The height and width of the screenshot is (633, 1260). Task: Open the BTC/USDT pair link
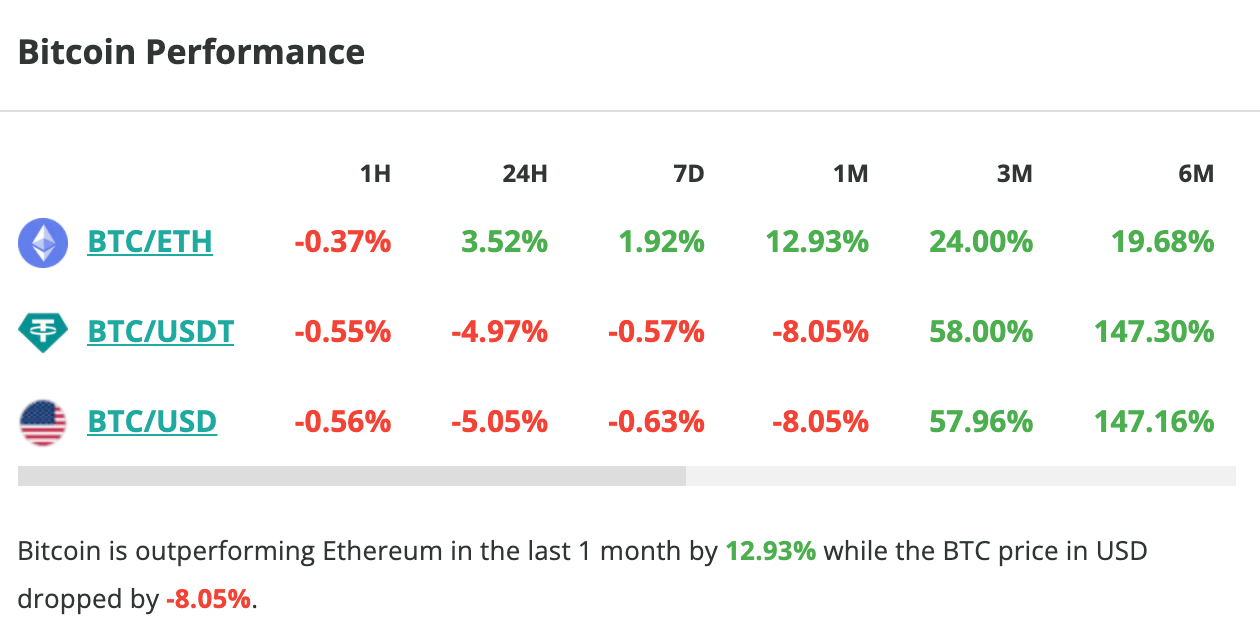click(x=161, y=331)
